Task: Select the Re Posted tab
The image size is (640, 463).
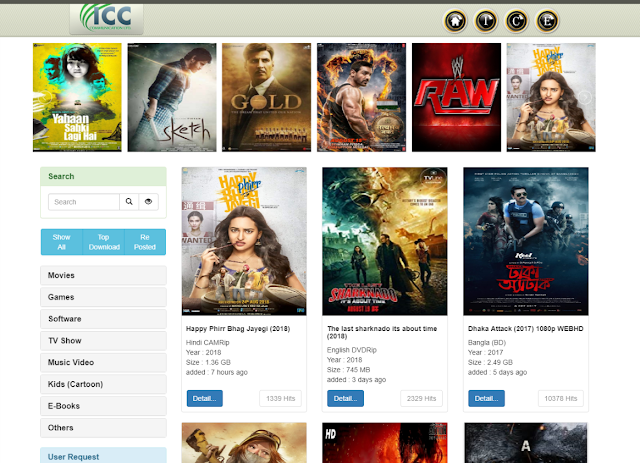Action: (x=145, y=242)
